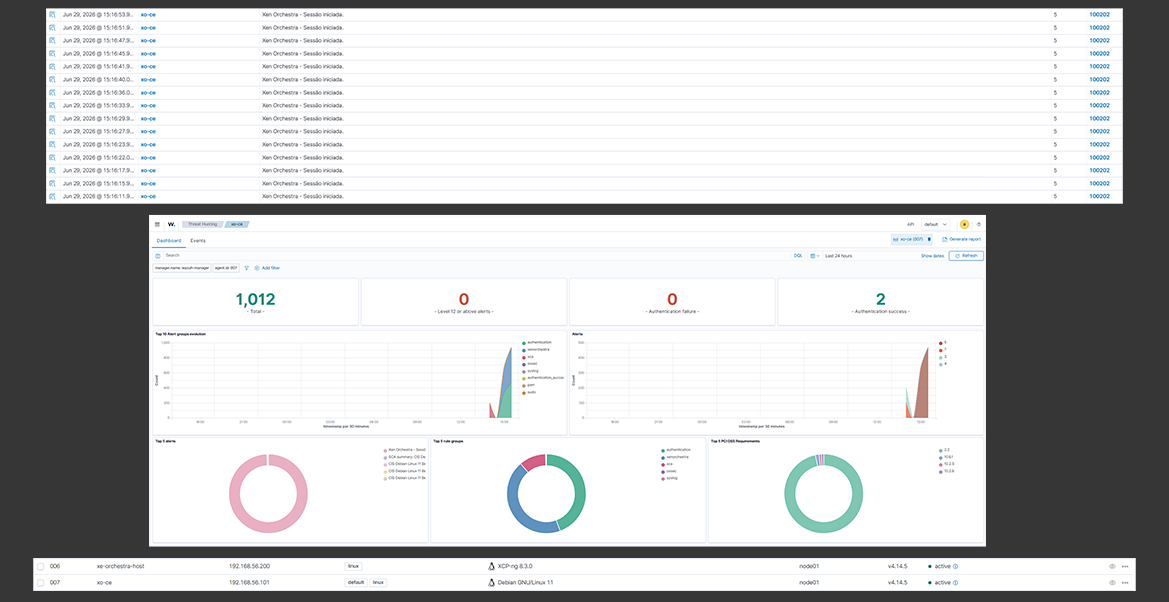Open actions menu for agent 006
The width and height of the screenshot is (1169, 602).
click(1125, 566)
